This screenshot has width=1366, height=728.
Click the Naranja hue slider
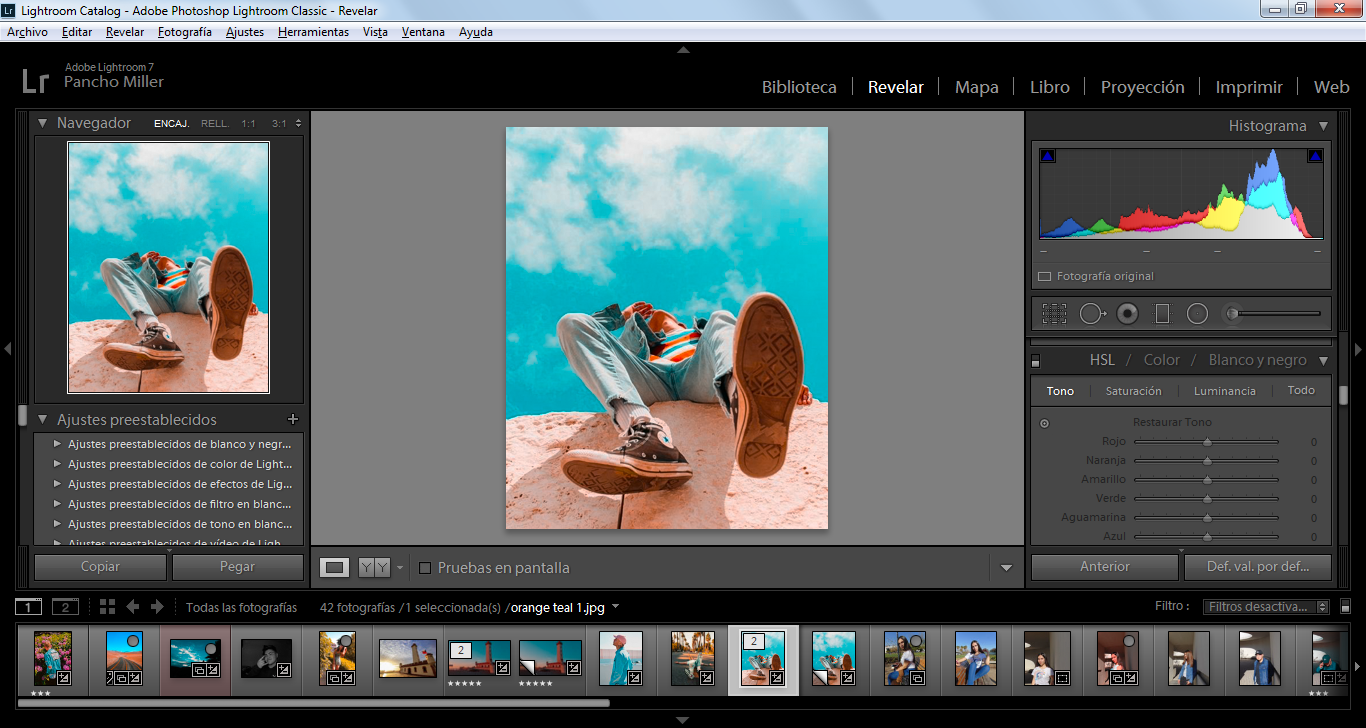pos(1206,461)
